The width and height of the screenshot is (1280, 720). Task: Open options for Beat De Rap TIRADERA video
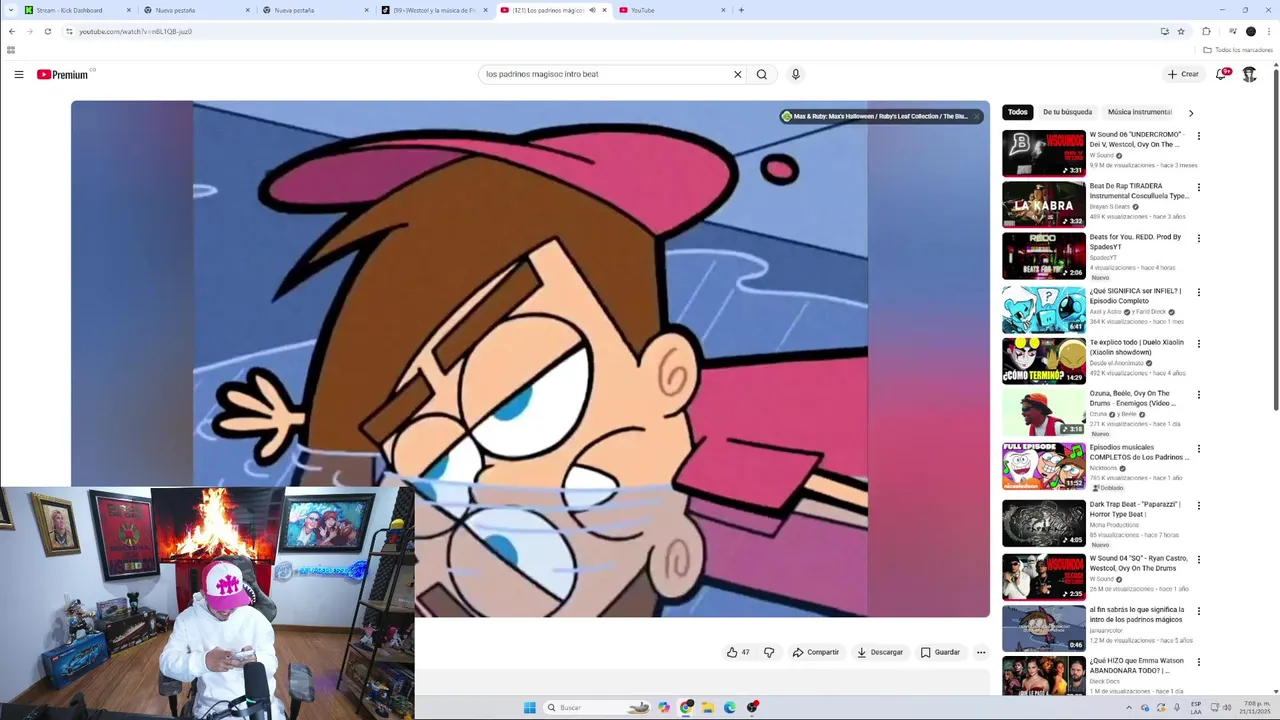(1198, 187)
